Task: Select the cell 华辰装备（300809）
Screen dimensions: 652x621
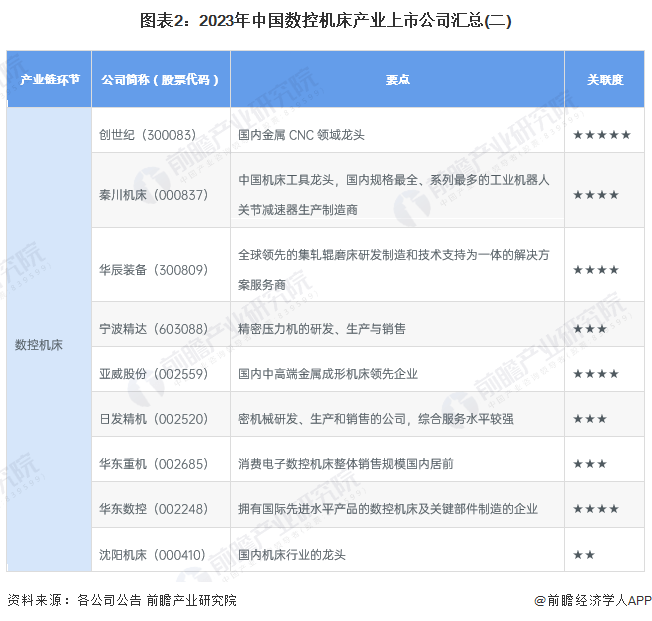Action: [161, 265]
